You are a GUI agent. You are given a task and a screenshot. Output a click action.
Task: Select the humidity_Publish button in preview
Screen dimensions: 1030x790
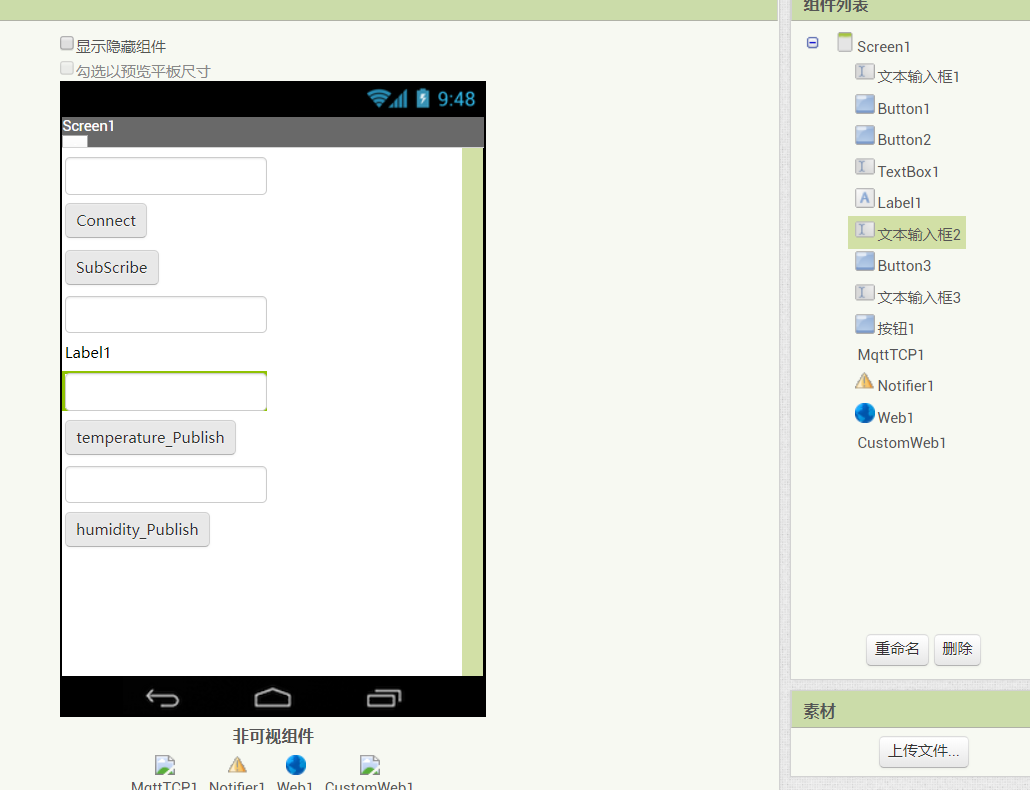(137, 529)
